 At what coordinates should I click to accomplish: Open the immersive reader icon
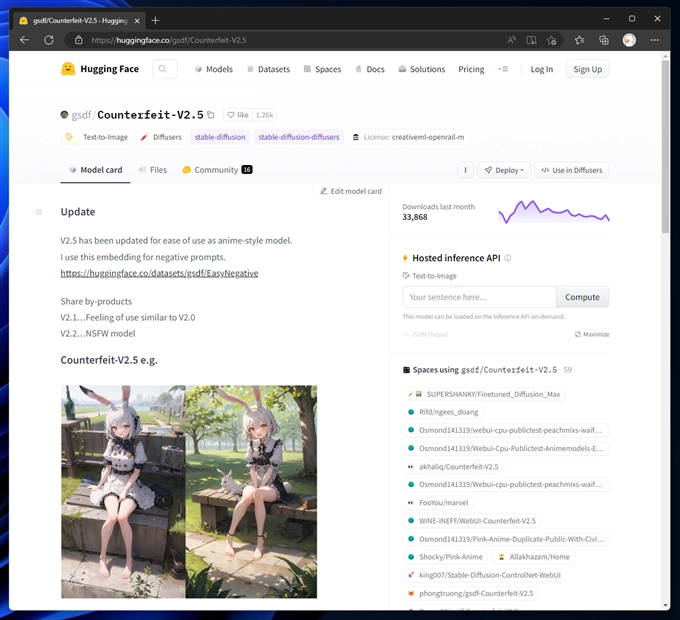531,40
